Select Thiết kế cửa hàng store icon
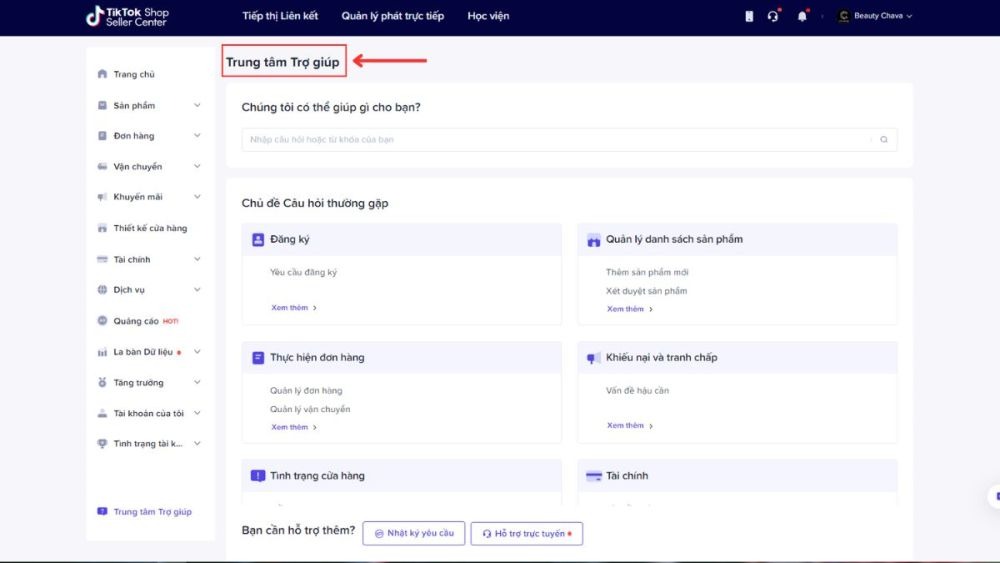The height and width of the screenshot is (563, 1000). point(102,228)
